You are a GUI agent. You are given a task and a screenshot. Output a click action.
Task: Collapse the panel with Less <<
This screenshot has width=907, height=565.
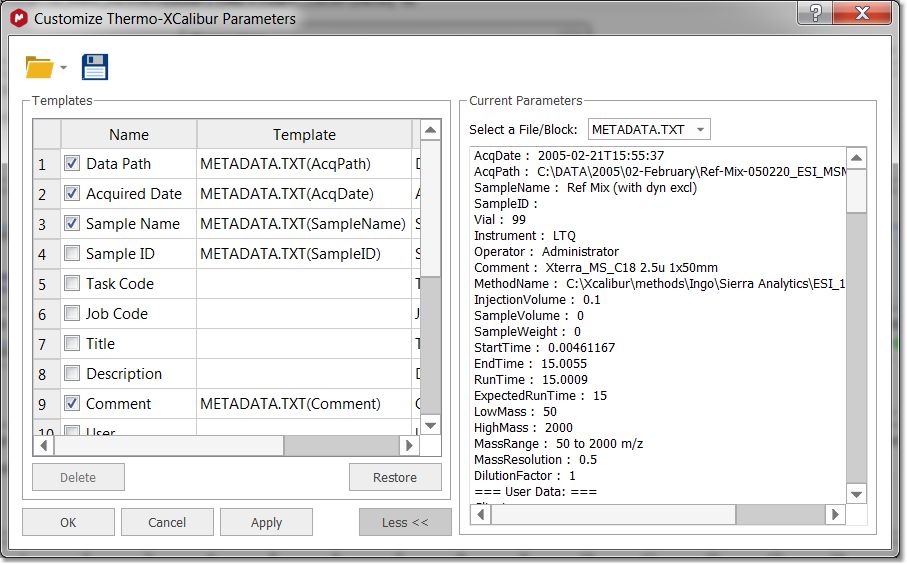pyautogui.click(x=405, y=522)
